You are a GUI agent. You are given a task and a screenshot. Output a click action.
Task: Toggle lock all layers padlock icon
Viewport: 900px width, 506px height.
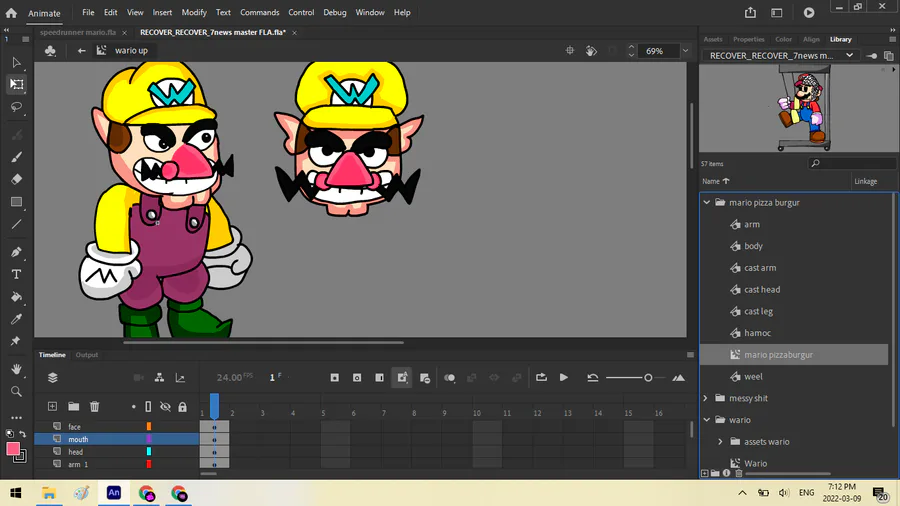coord(183,406)
